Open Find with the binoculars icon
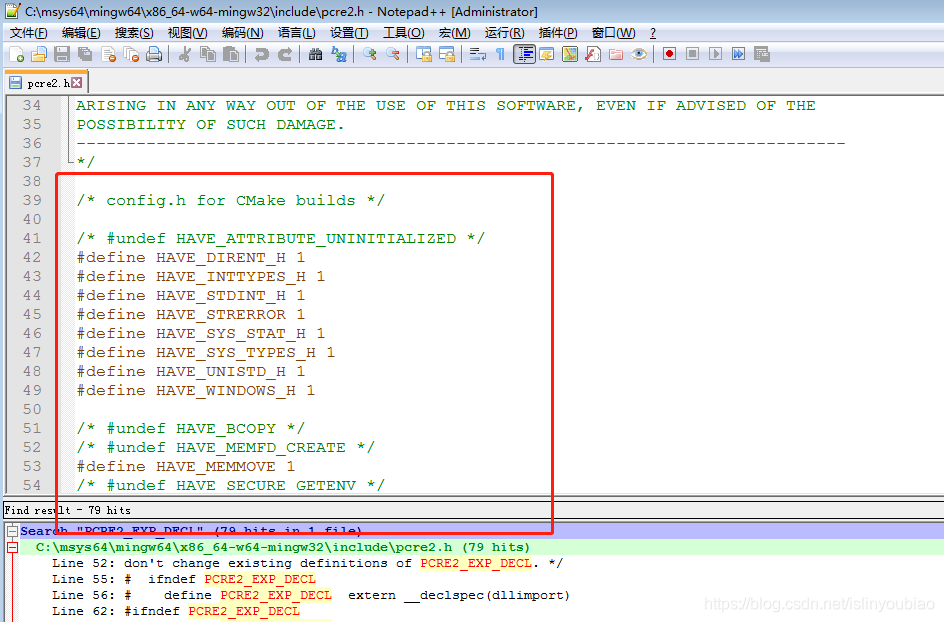Image resolution: width=944 pixels, height=622 pixels. click(x=315, y=54)
